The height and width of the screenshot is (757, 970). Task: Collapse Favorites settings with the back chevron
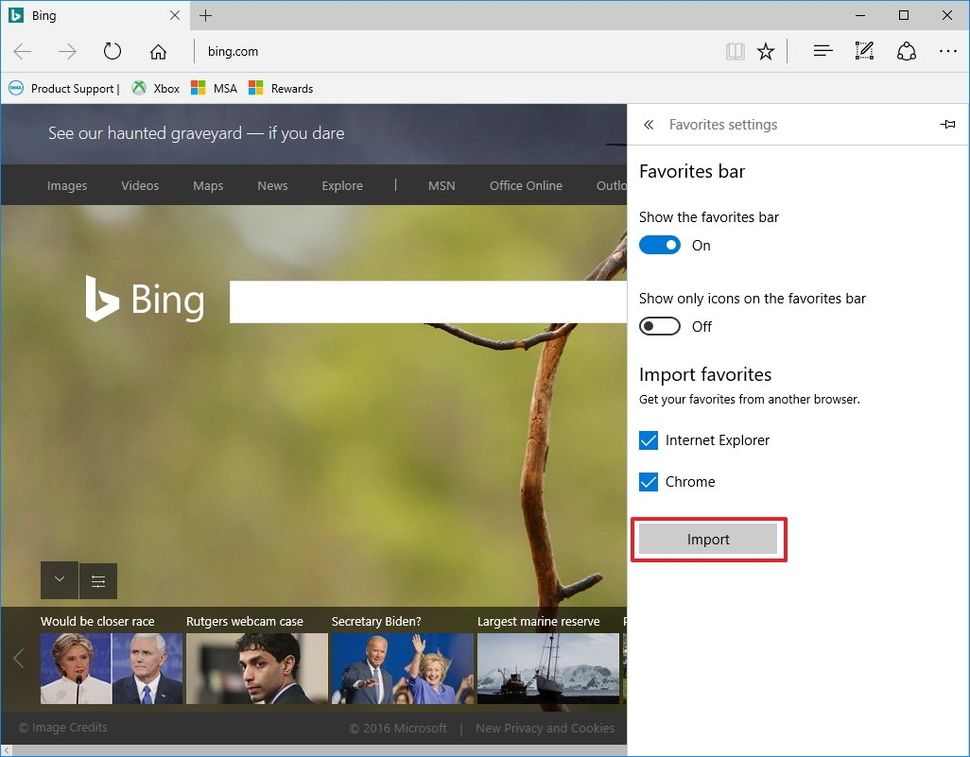click(x=648, y=124)
